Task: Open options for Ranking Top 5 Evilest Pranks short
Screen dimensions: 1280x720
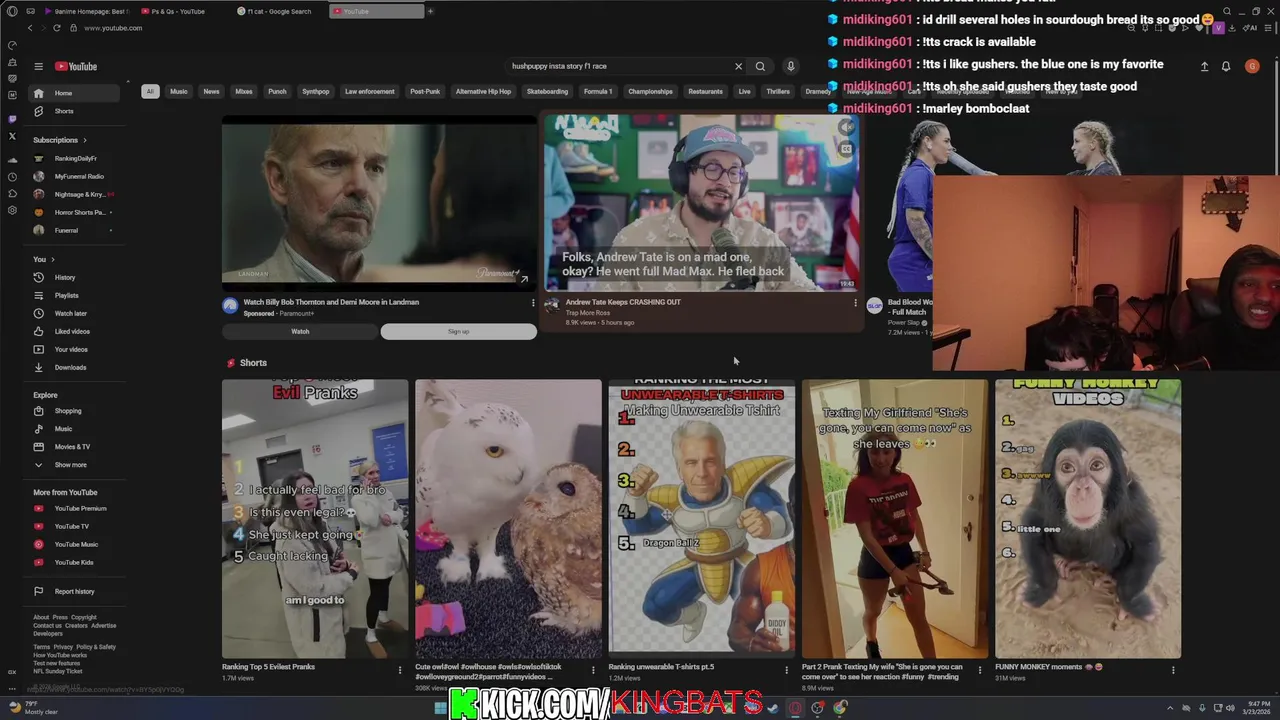Action: pyautogui.click(x=400, y=669)
